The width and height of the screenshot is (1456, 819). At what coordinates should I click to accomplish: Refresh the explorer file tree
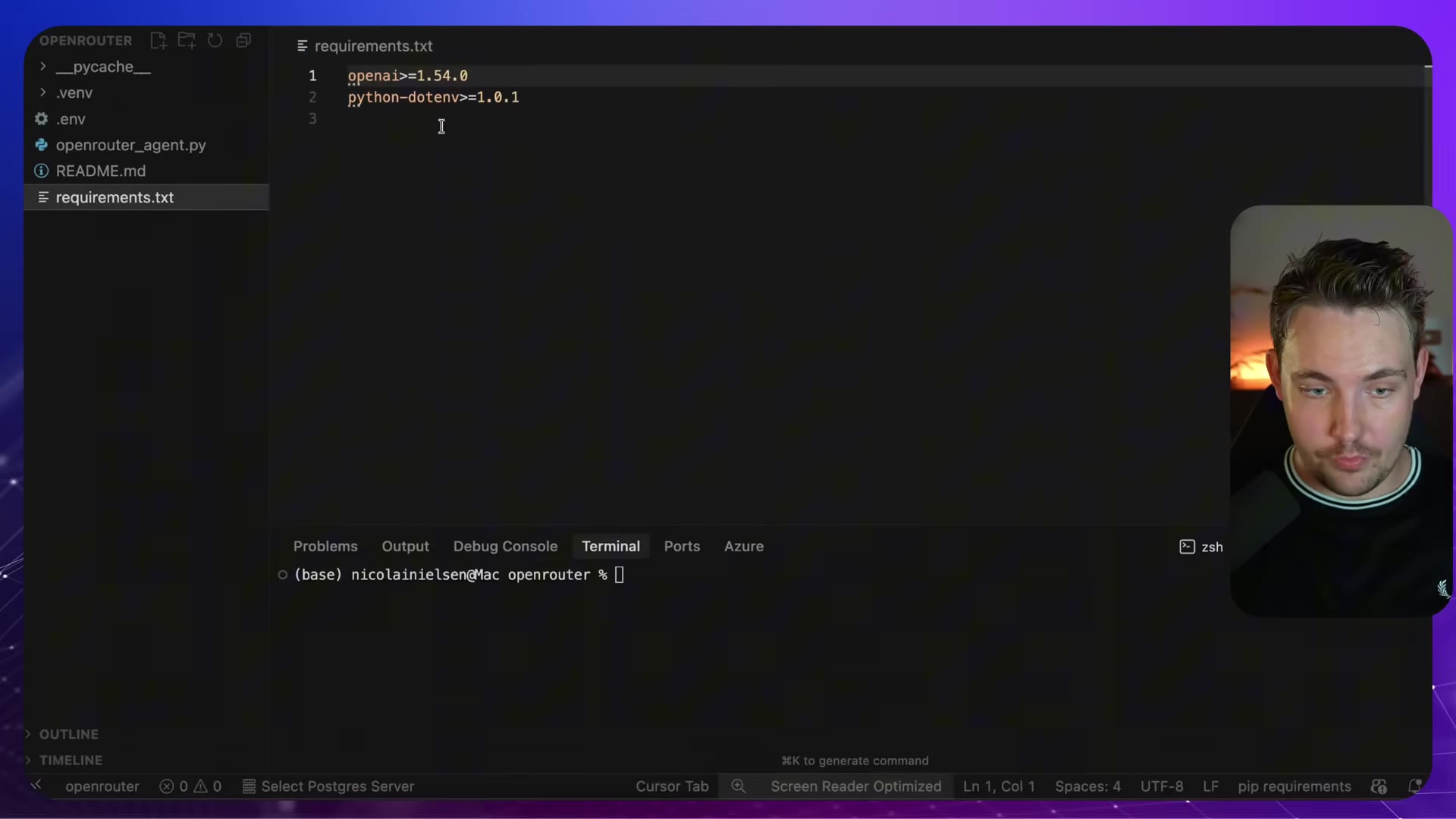click(x=215, y=40)
